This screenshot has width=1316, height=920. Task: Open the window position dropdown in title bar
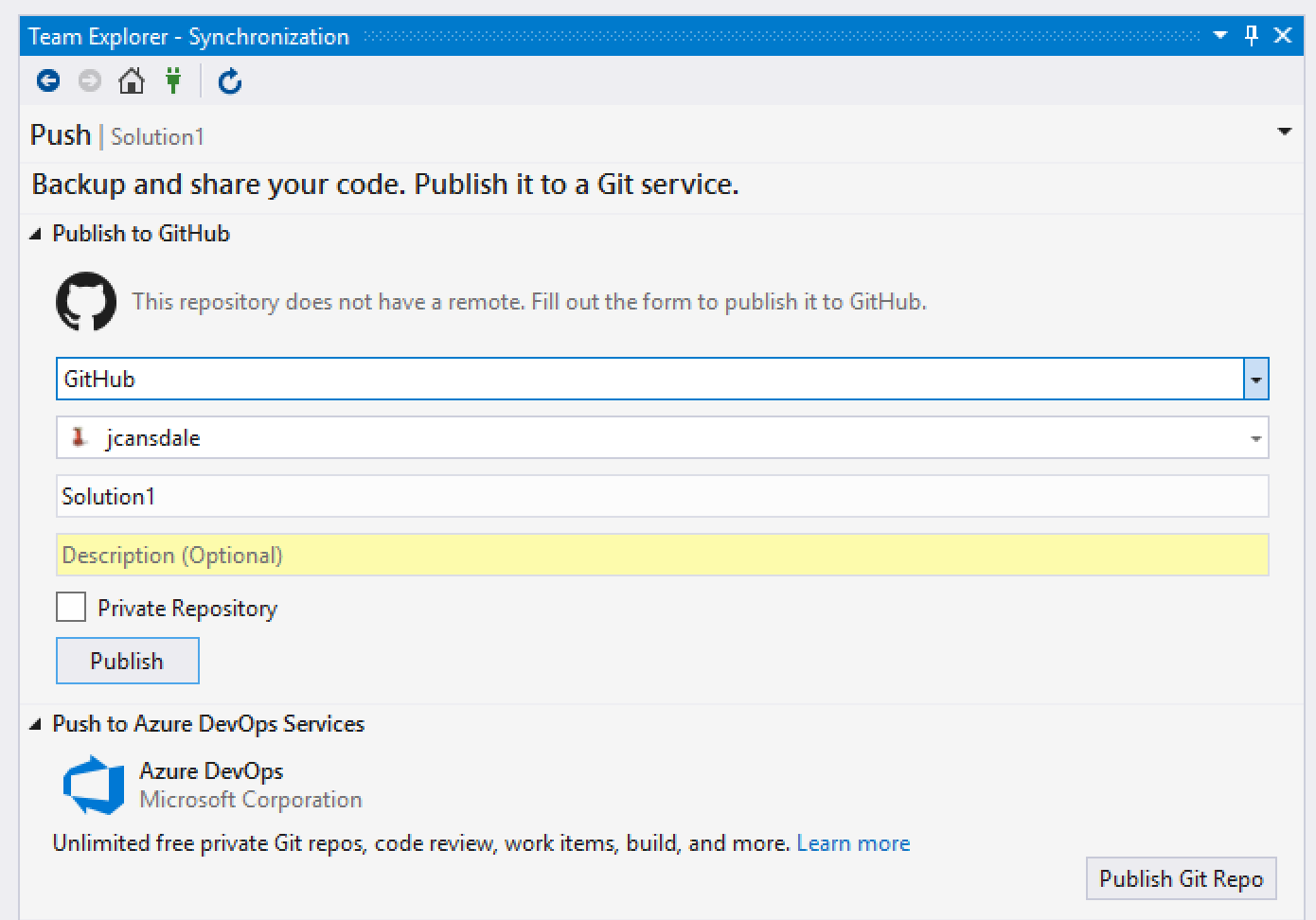pyautogui.click(x=1220, y=36)
